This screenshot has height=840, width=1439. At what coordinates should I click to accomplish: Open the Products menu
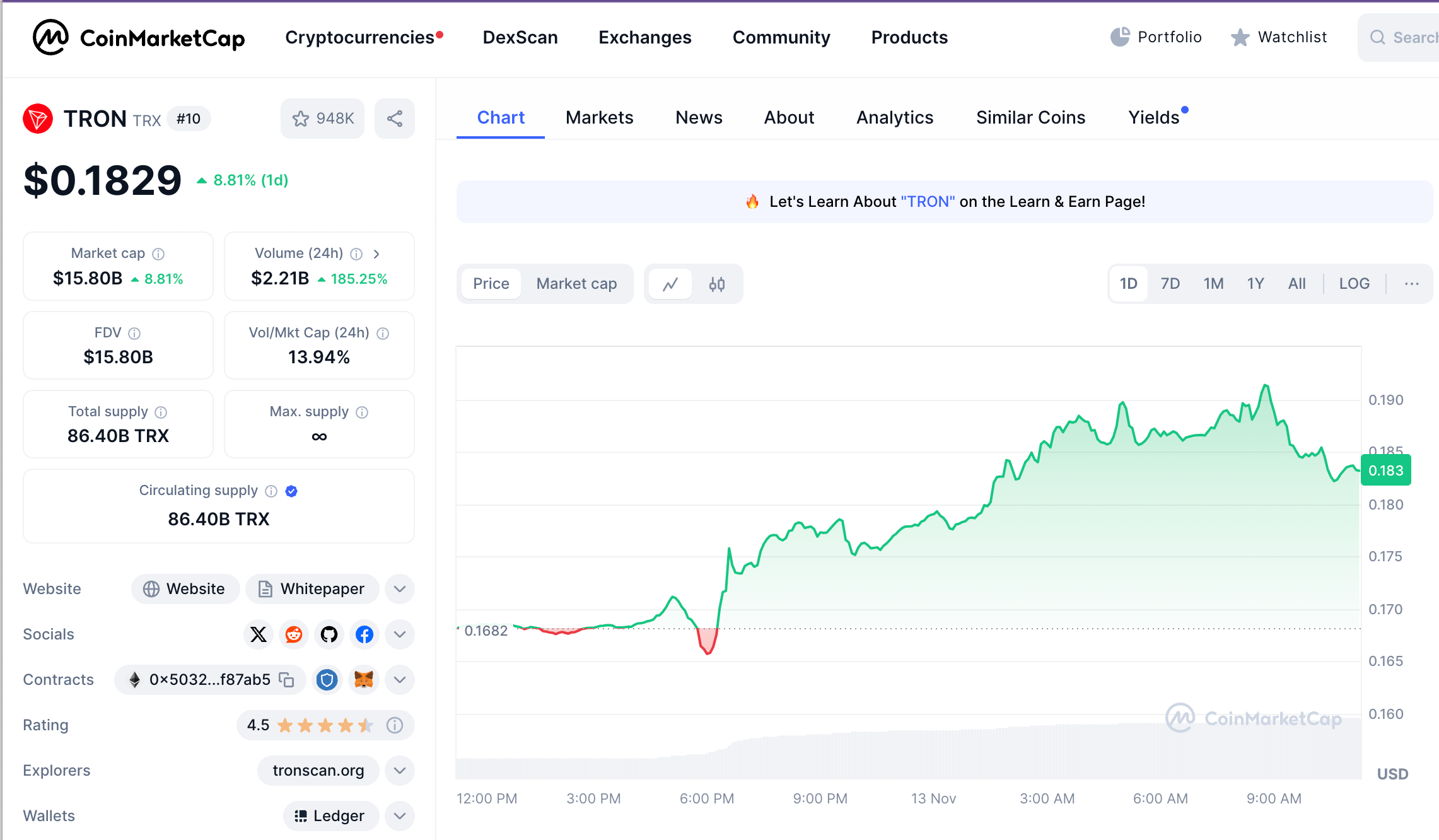(x=909, y=37)
